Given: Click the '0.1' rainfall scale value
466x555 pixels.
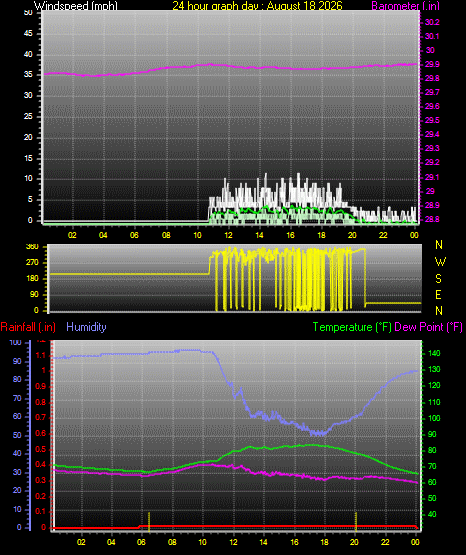Looking at the screenshot, I should tap(41, 511).
